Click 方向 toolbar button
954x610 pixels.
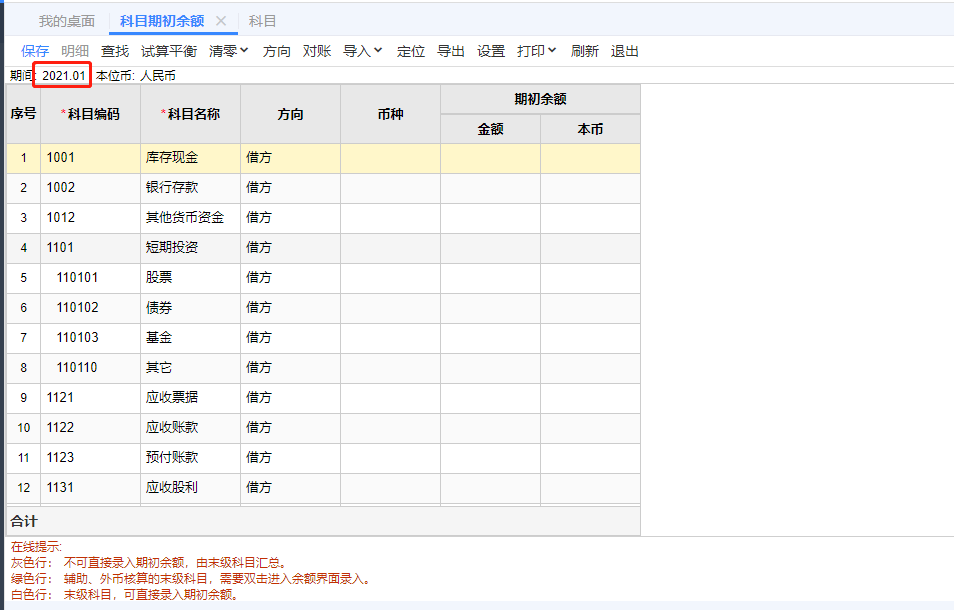coord(277,51)
